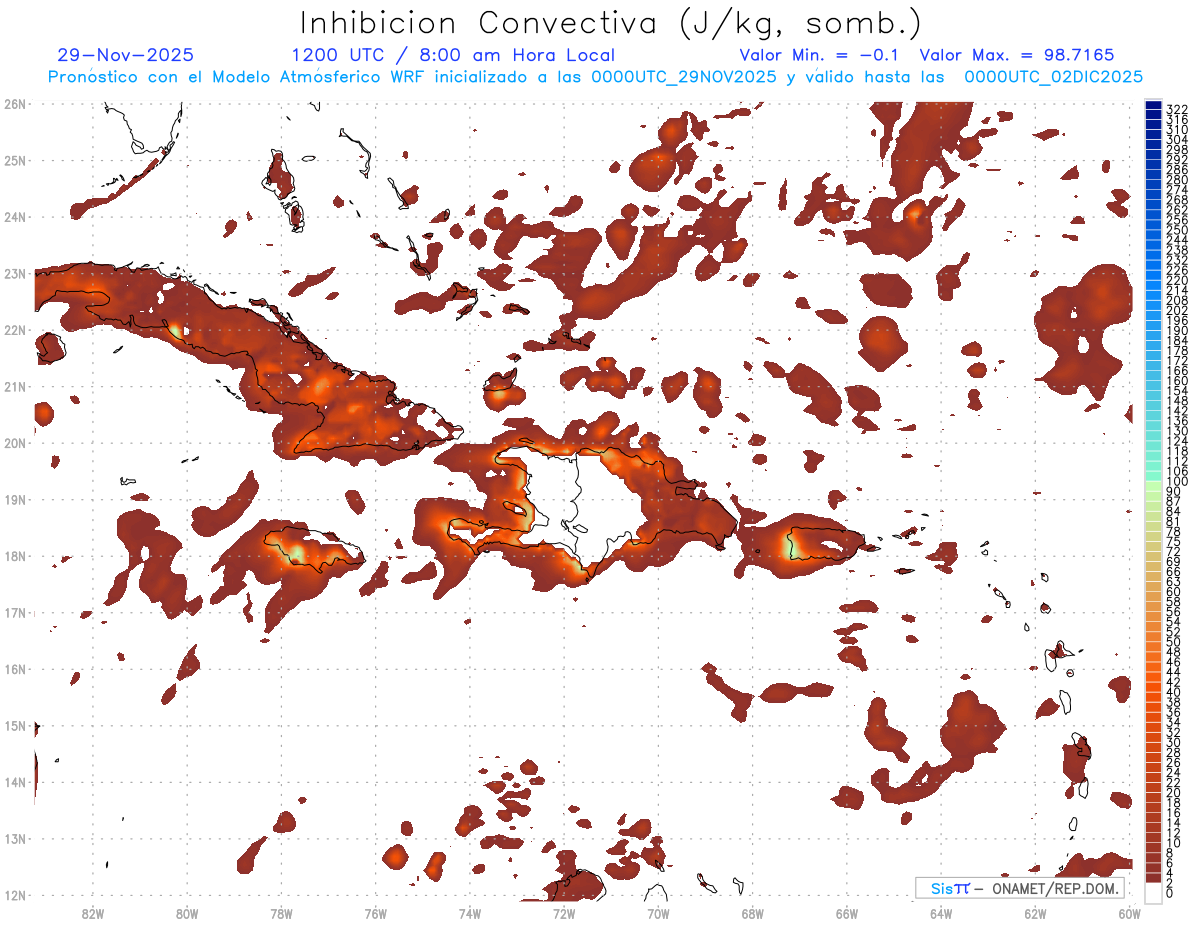This screenshot has height=927, width=1200.
Task: Click the 68W longitude label
Action: 753,912
